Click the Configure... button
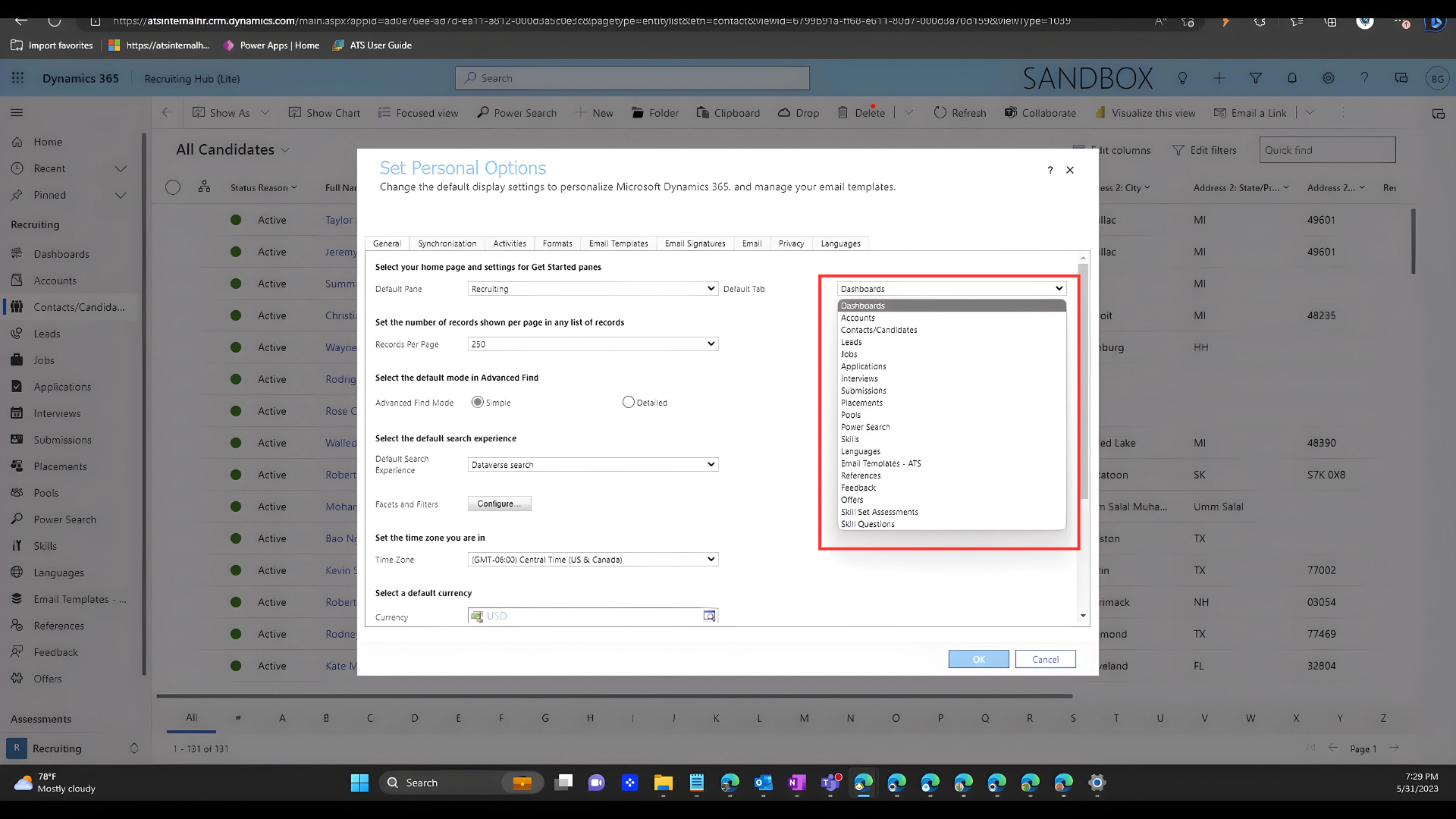 click(x=500, y=504)
